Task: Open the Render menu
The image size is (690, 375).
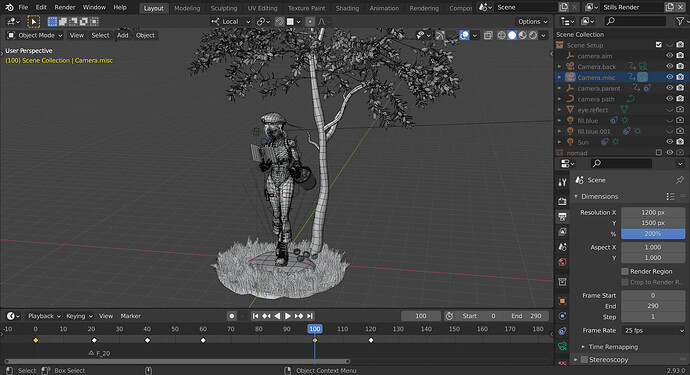Action: (65, 7)
